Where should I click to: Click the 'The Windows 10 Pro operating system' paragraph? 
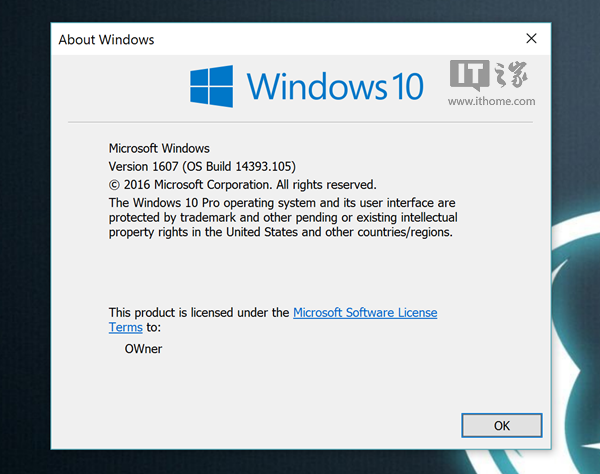tap(283, 217)
